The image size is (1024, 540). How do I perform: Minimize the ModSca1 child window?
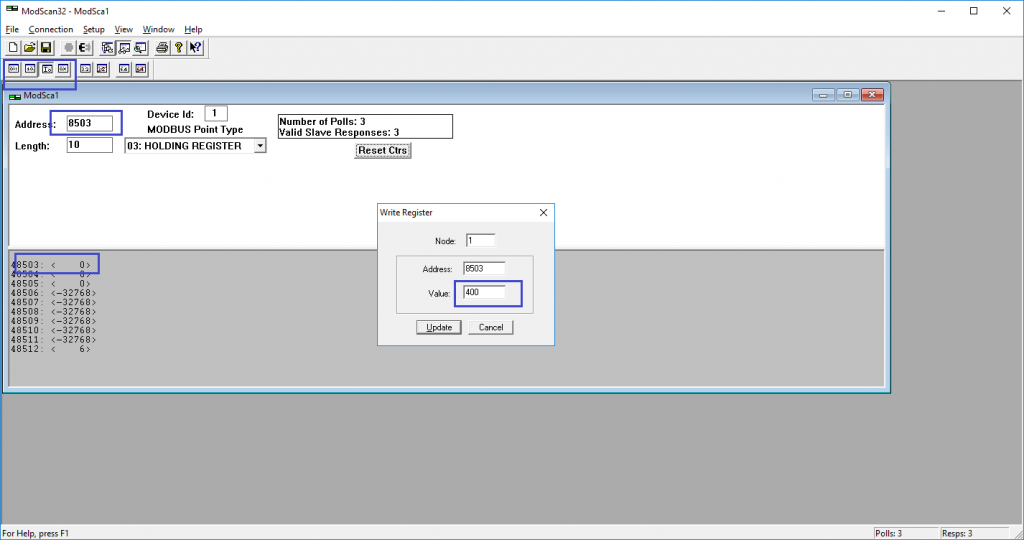(x=823, y=95)
